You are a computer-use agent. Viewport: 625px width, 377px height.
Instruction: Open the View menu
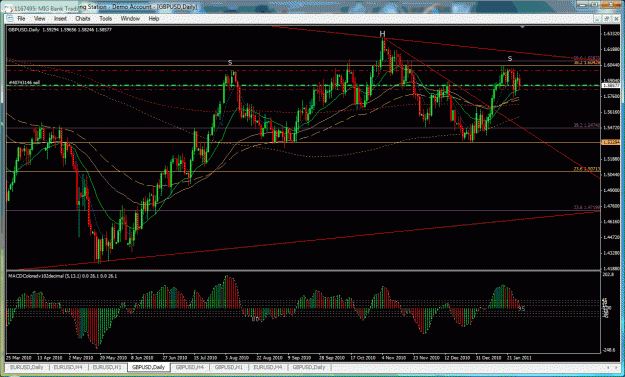39,19
